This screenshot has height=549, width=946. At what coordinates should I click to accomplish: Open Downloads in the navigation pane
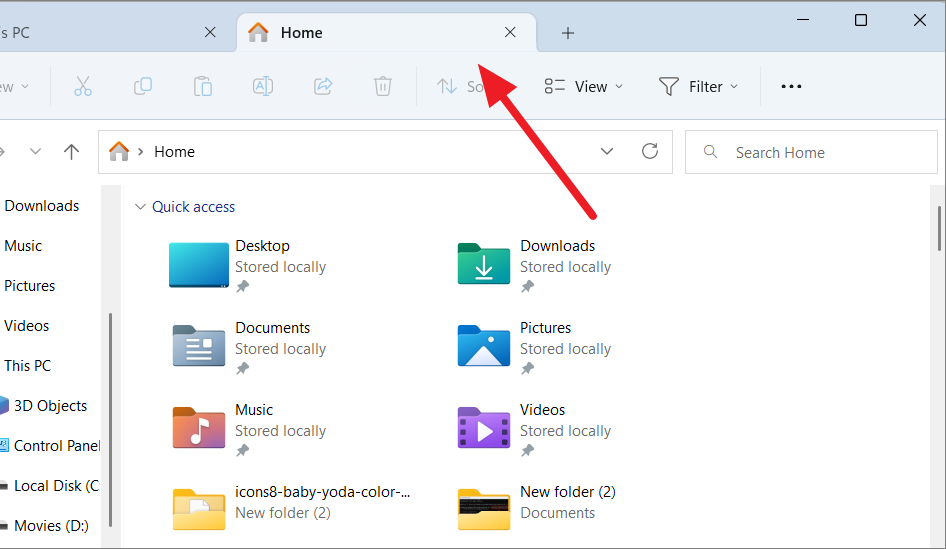(x=42, y=206)
